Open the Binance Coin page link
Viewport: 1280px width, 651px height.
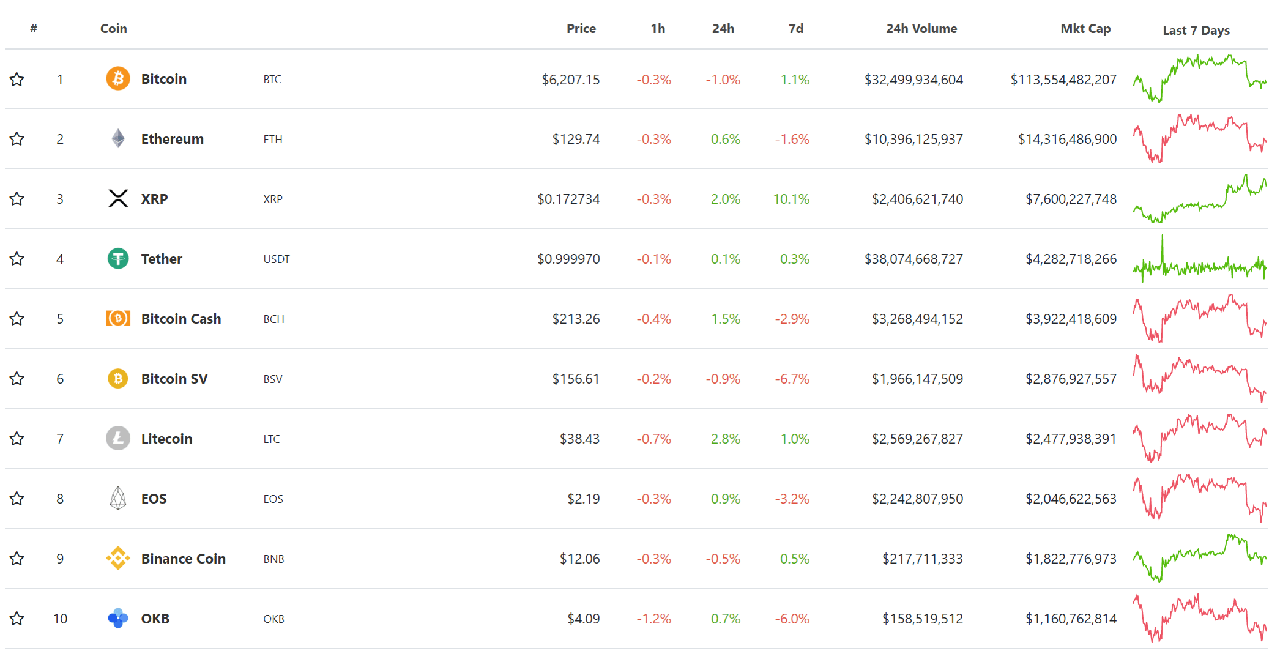pos(183,559)
